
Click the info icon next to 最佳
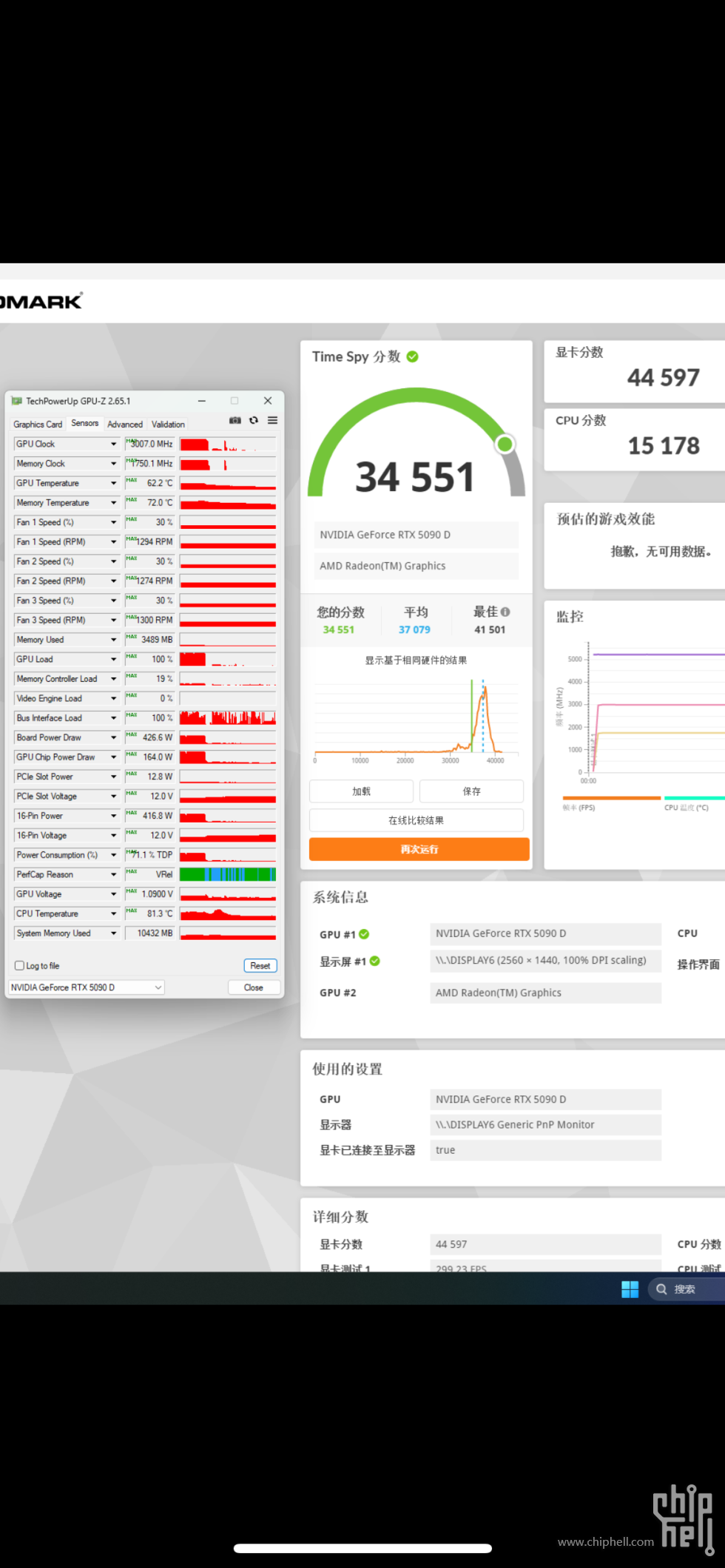pyautogui.click(x=505, y=612)
